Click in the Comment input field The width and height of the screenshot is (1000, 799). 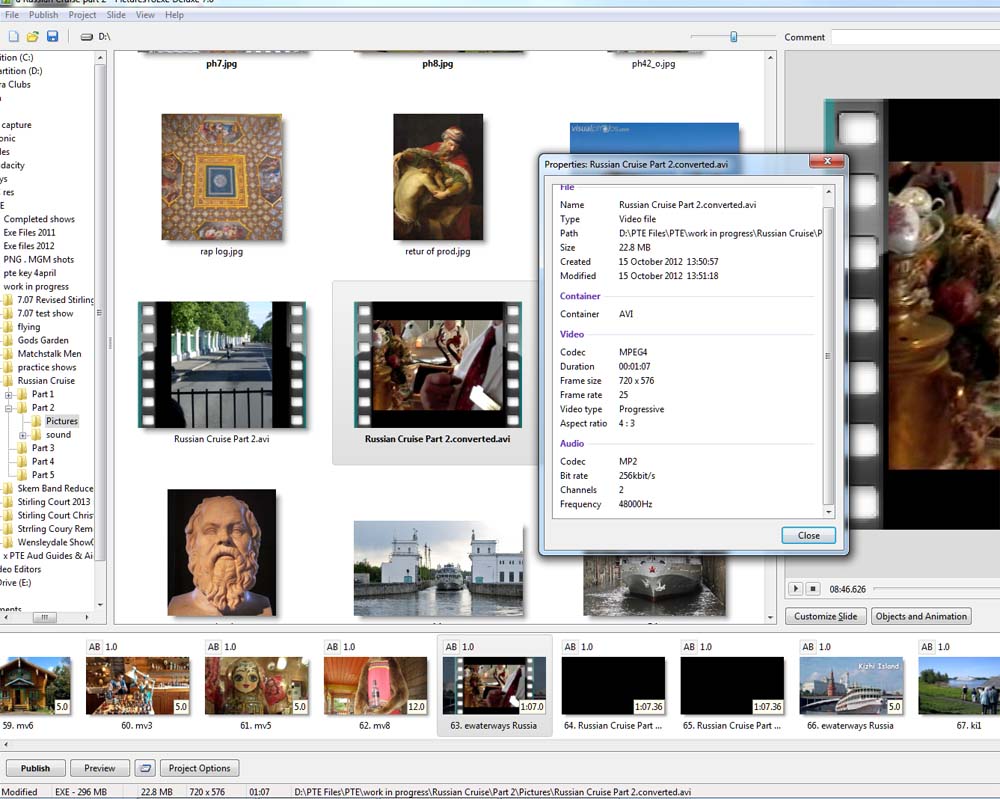point(914,37)
